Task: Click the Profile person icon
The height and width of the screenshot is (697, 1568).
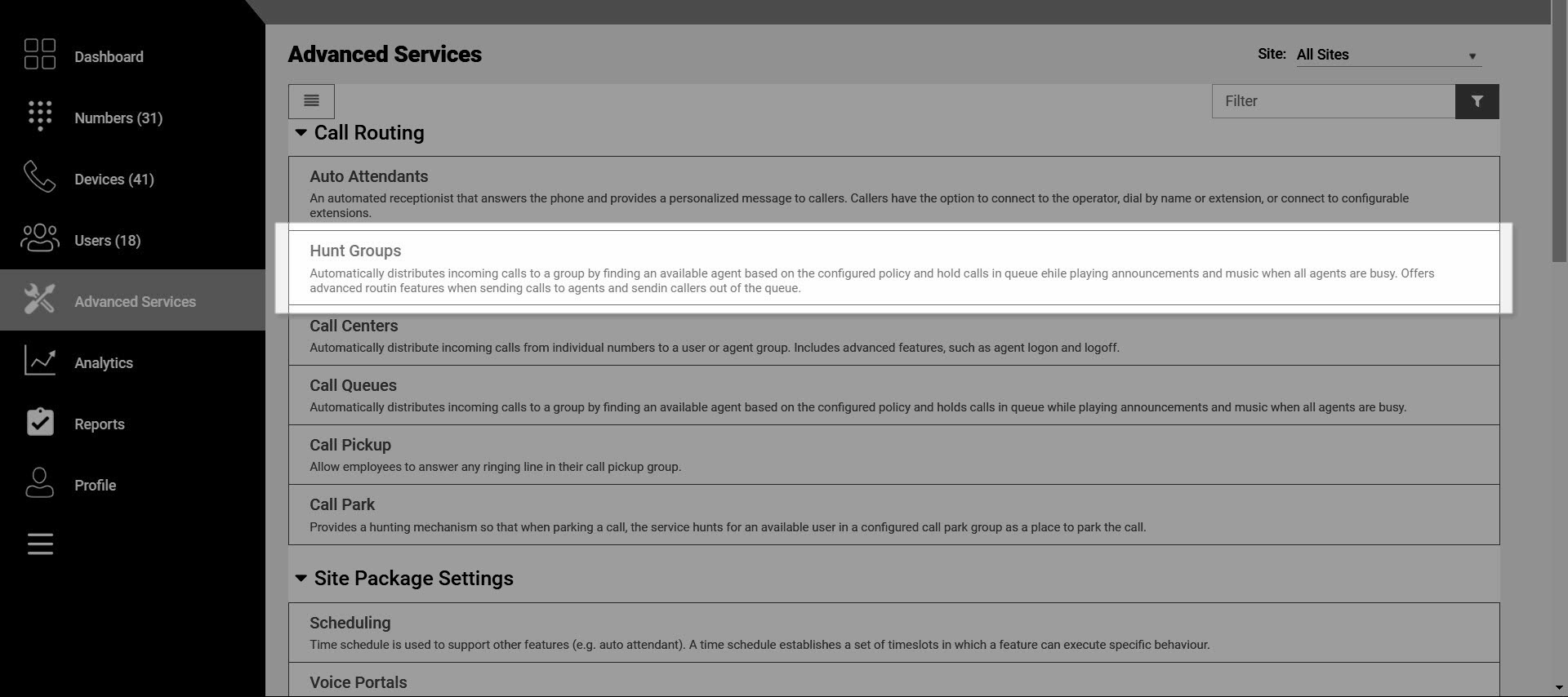Action: pyautogui.click(x=39, y=483)
